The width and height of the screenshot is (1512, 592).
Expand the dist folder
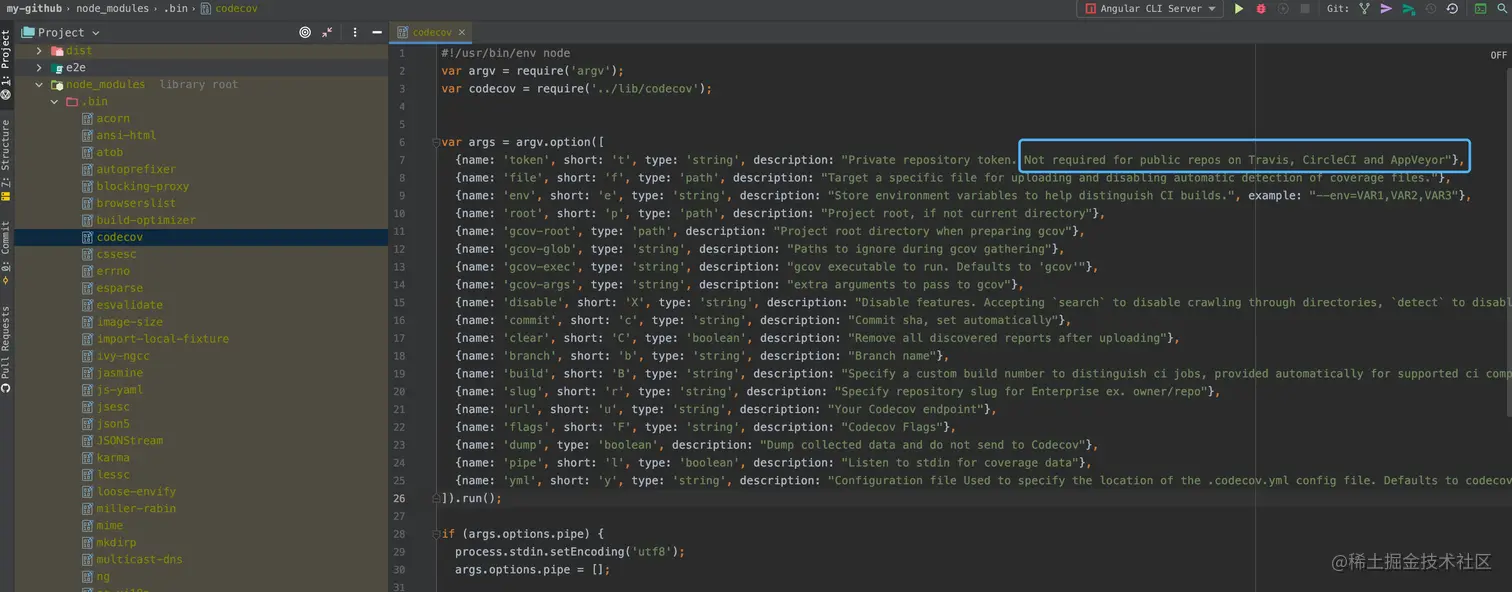point(40,50)
